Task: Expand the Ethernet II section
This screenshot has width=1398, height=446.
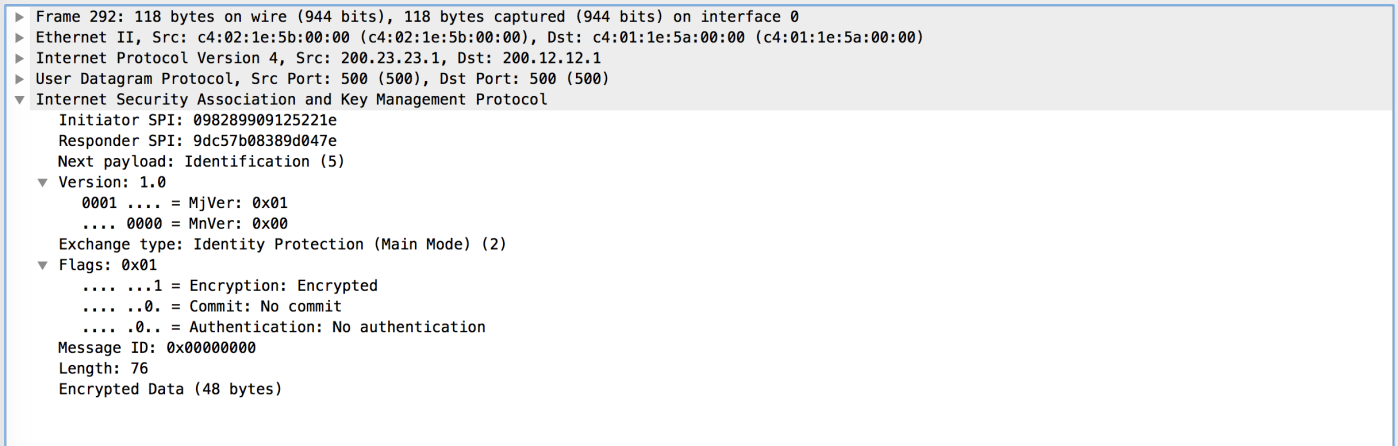Action: coord(20,38)
